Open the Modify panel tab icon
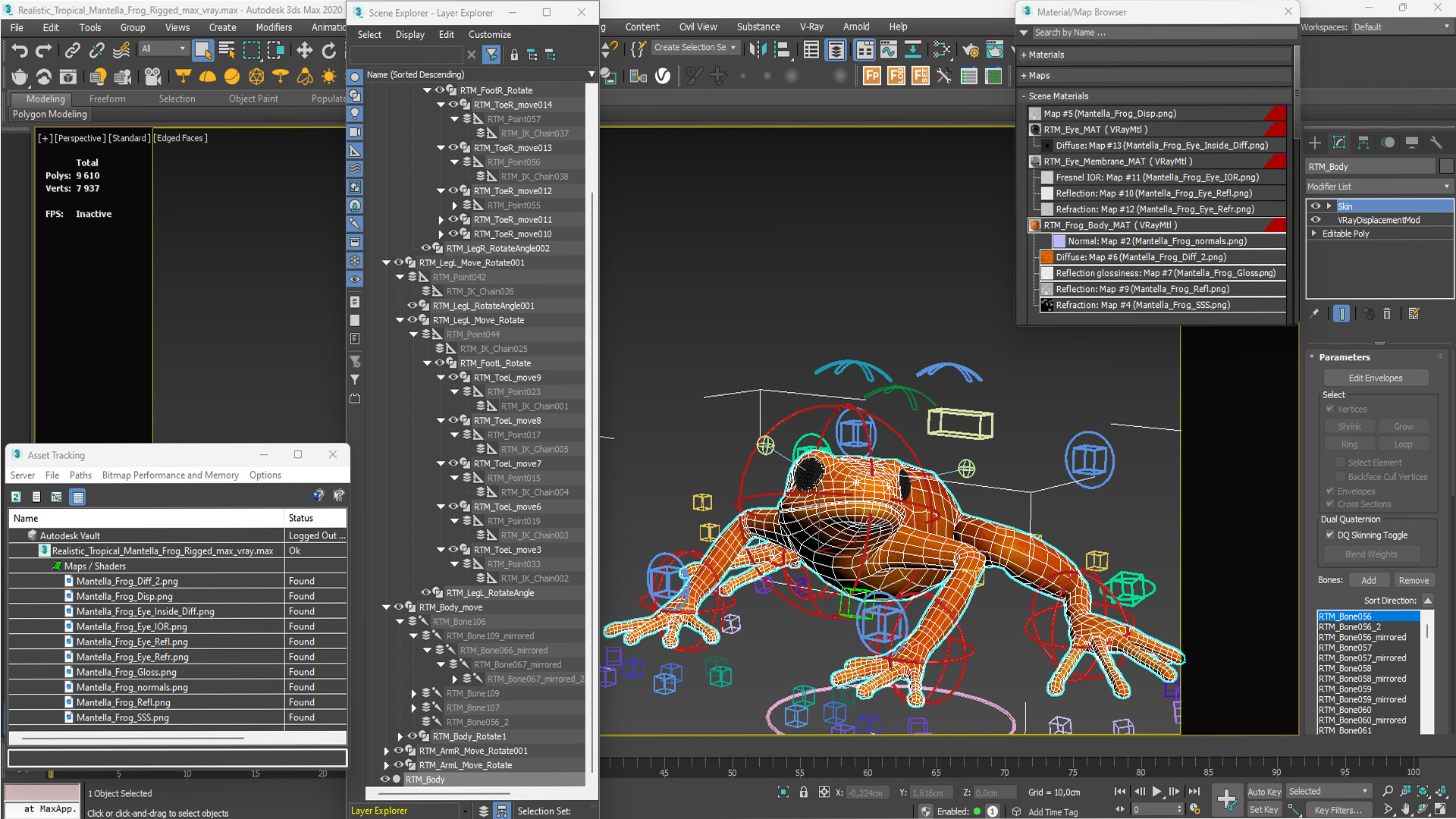Viewport: 1456px width, 819px height. pos(1339,143)
